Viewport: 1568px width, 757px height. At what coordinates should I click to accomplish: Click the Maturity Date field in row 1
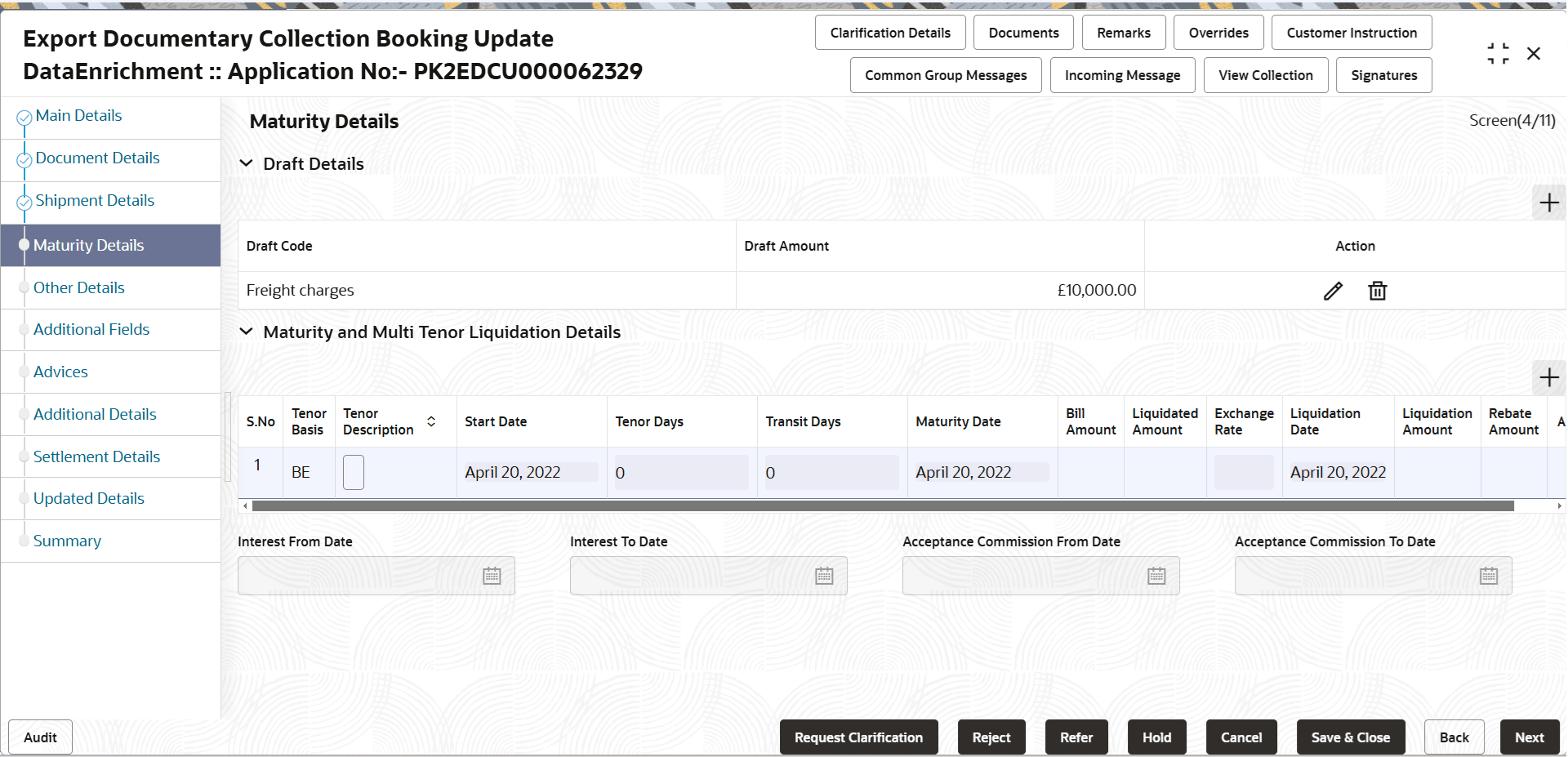982,472
